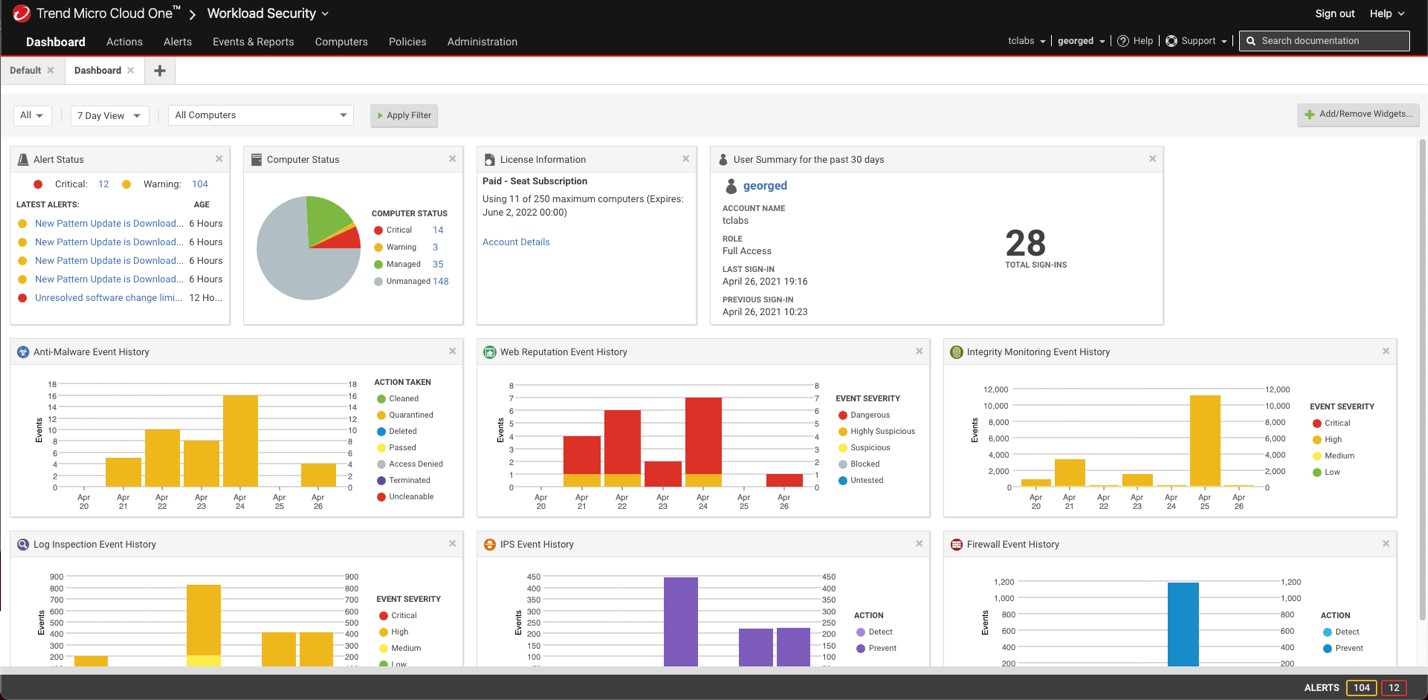Close the Log Inspection Event History widget
Viewport: 1428px width, 700px height.
point(452,544)
